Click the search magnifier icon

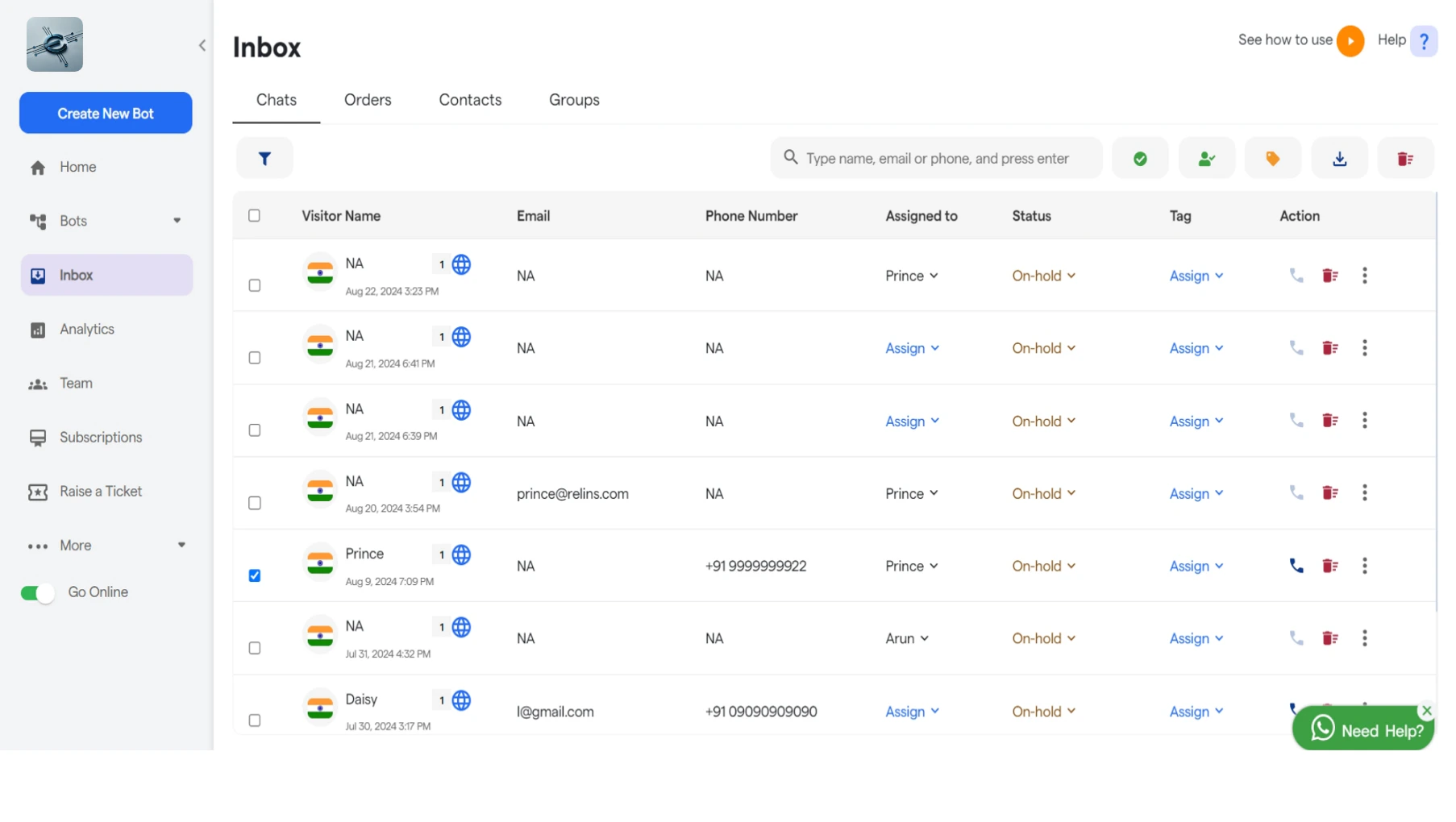point(791,157)
